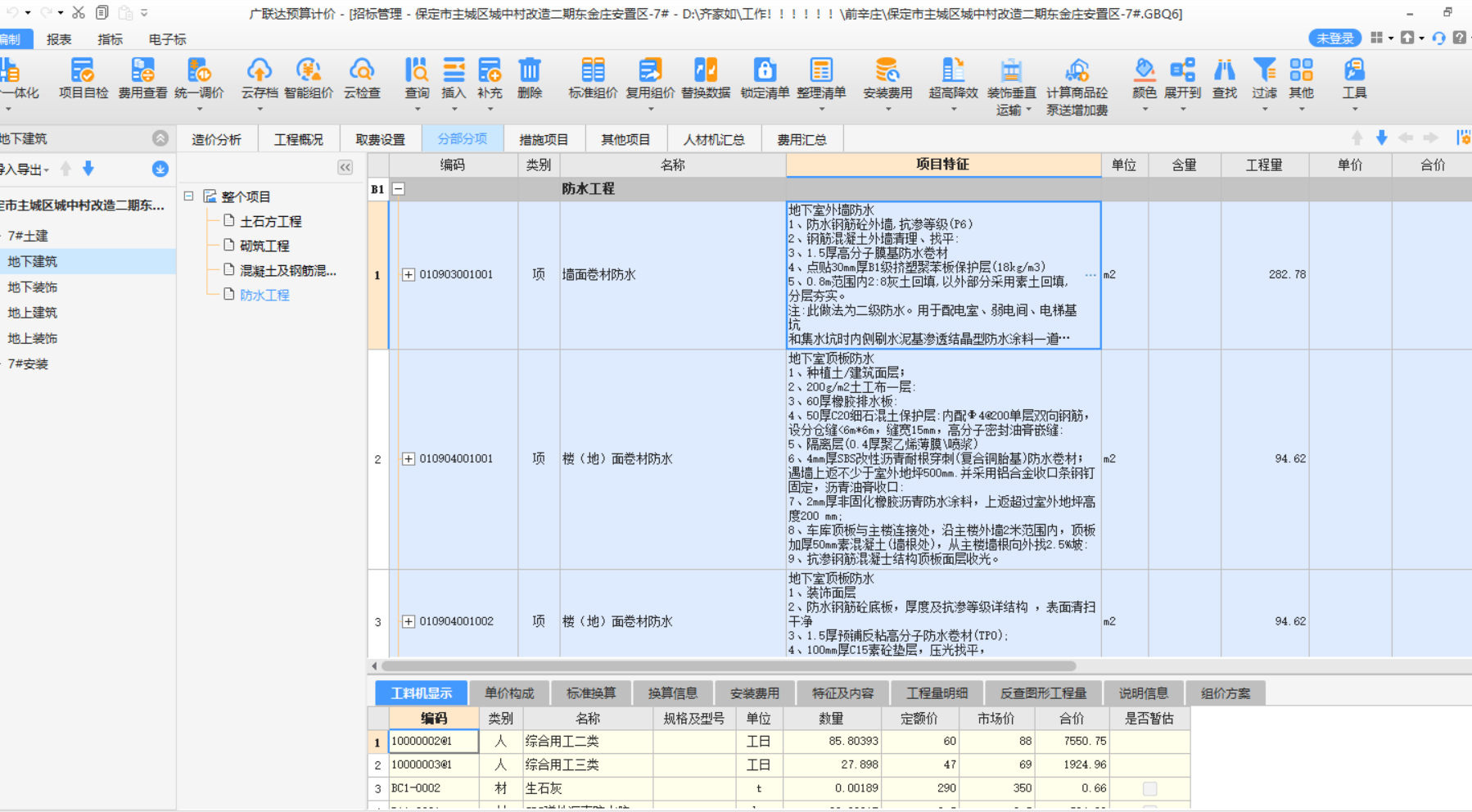This screenshot has width=1472, height=812.
Task: Expand row 010903001001 墙面卷材防水
Action: click(x=409, y=274)
